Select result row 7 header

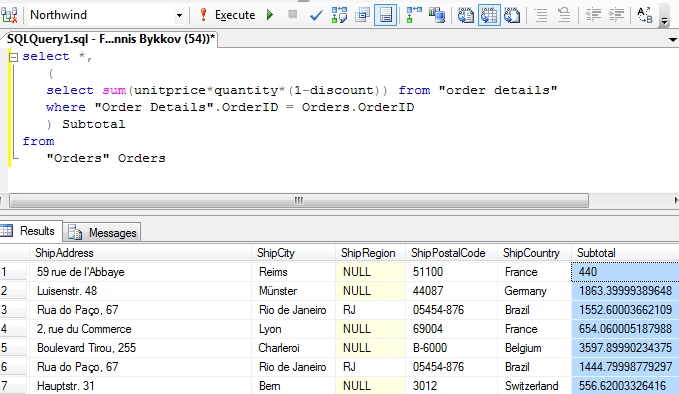pyautogui.click(x=13, y=386)
